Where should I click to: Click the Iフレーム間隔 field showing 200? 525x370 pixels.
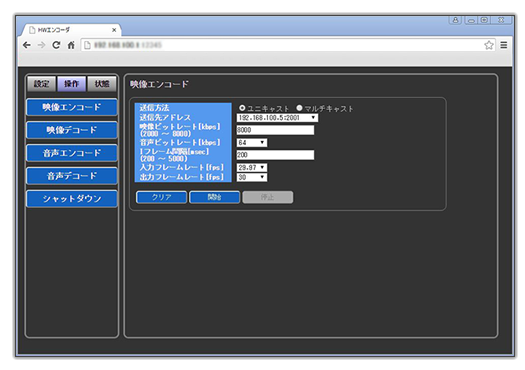tap(275, 155)
